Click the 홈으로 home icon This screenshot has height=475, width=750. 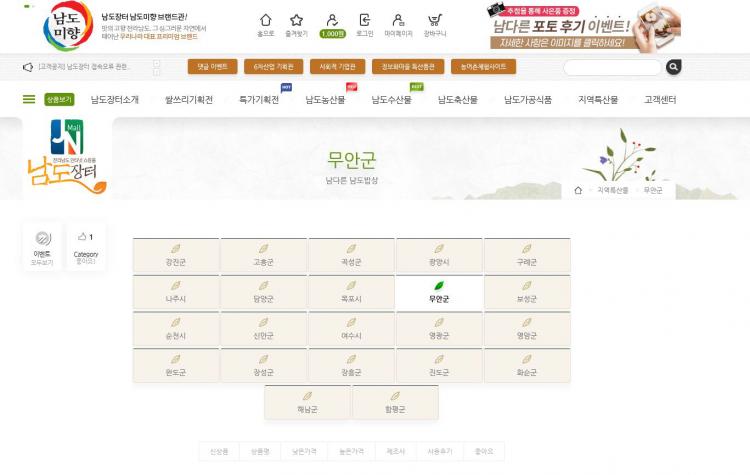click(265, 22)
